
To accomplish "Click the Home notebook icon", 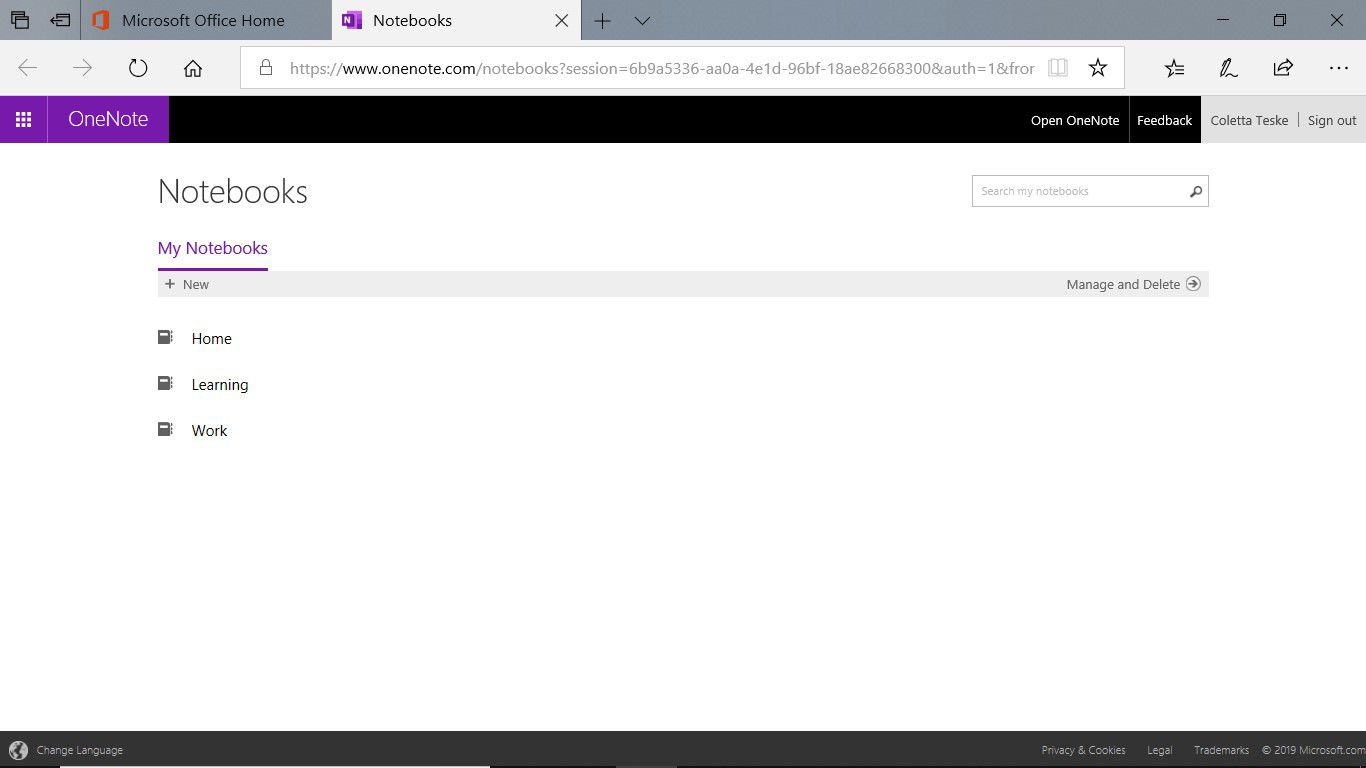I will pyautogui.click(x=165, y=338).
